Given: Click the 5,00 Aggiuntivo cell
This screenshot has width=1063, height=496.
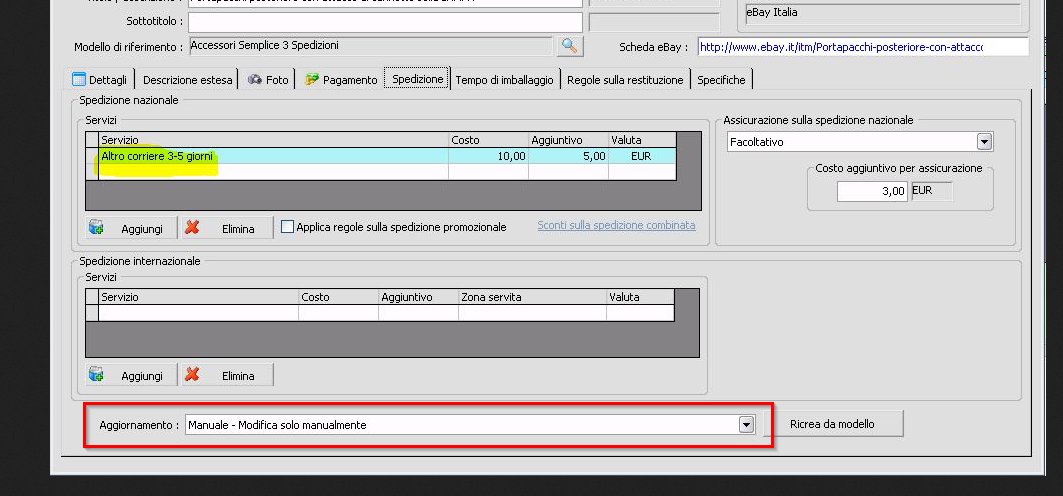Looking at the screenshot, I should (568, 156).
